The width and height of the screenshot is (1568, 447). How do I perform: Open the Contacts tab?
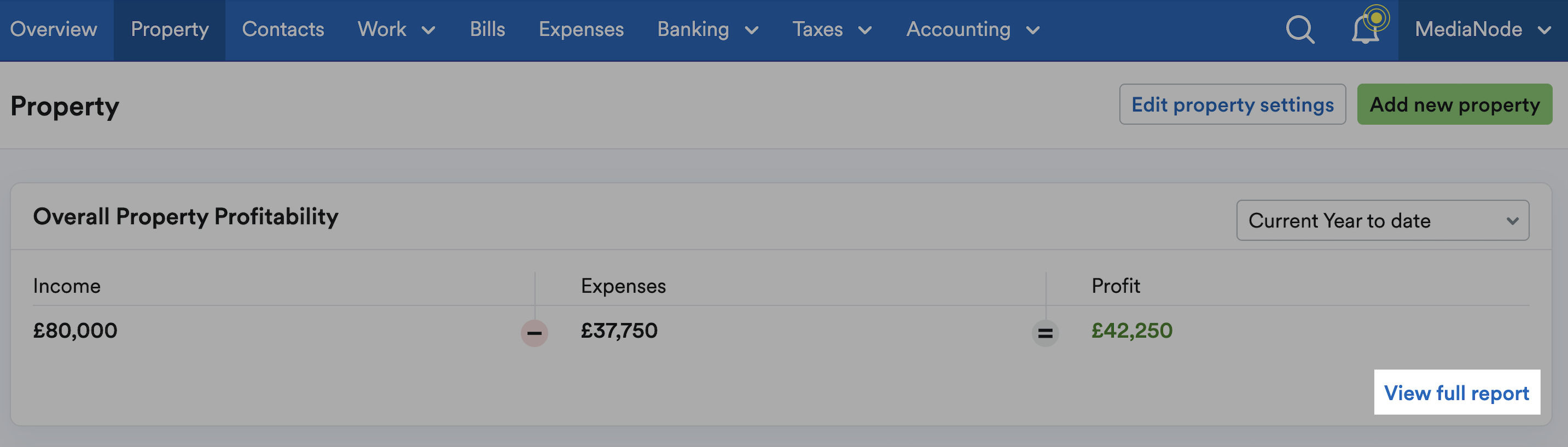[283, 30]
